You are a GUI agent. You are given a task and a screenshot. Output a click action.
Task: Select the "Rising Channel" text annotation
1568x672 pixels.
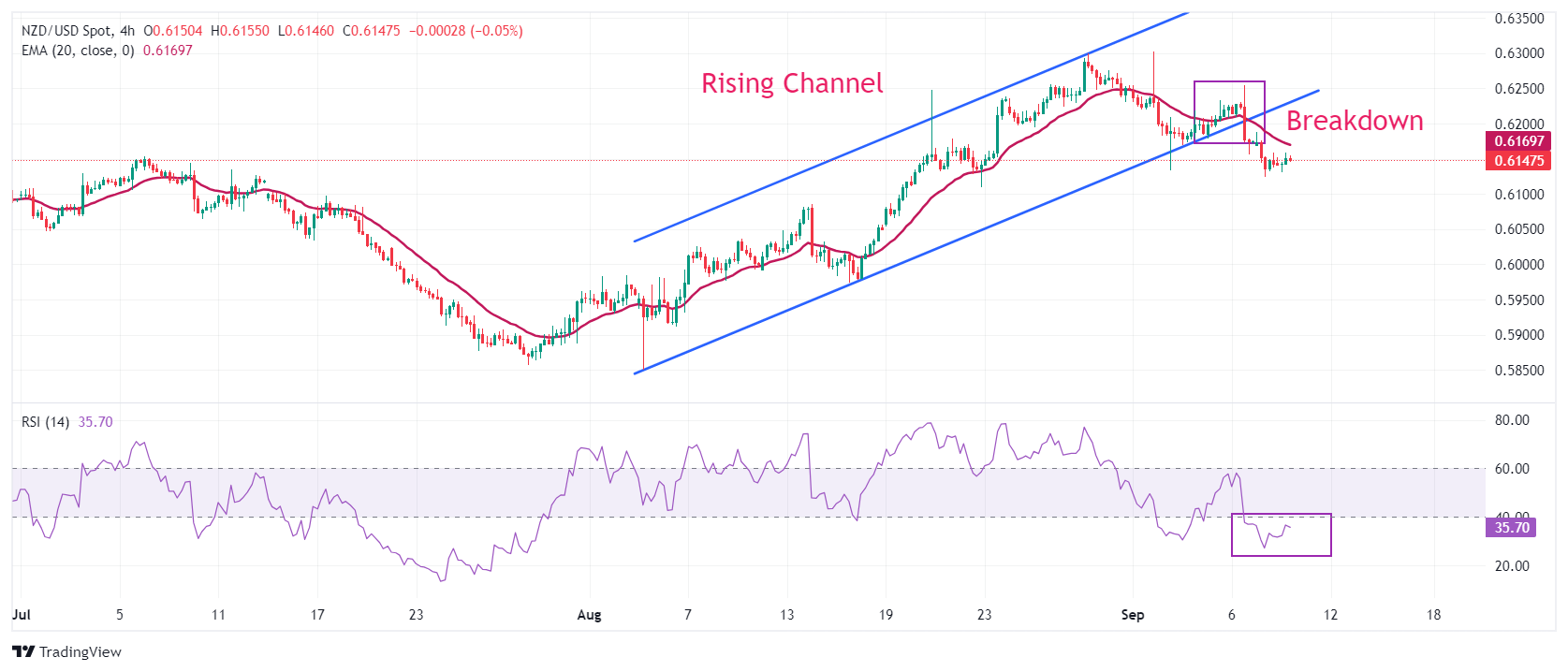pyautogui.click(x=792, y=83)
